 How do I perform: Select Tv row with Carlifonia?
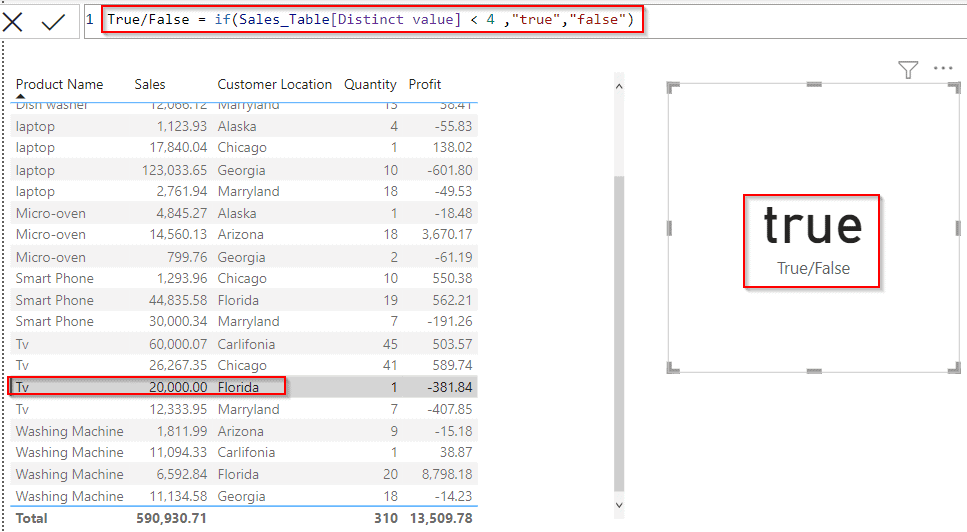click(x=244, y=344)
